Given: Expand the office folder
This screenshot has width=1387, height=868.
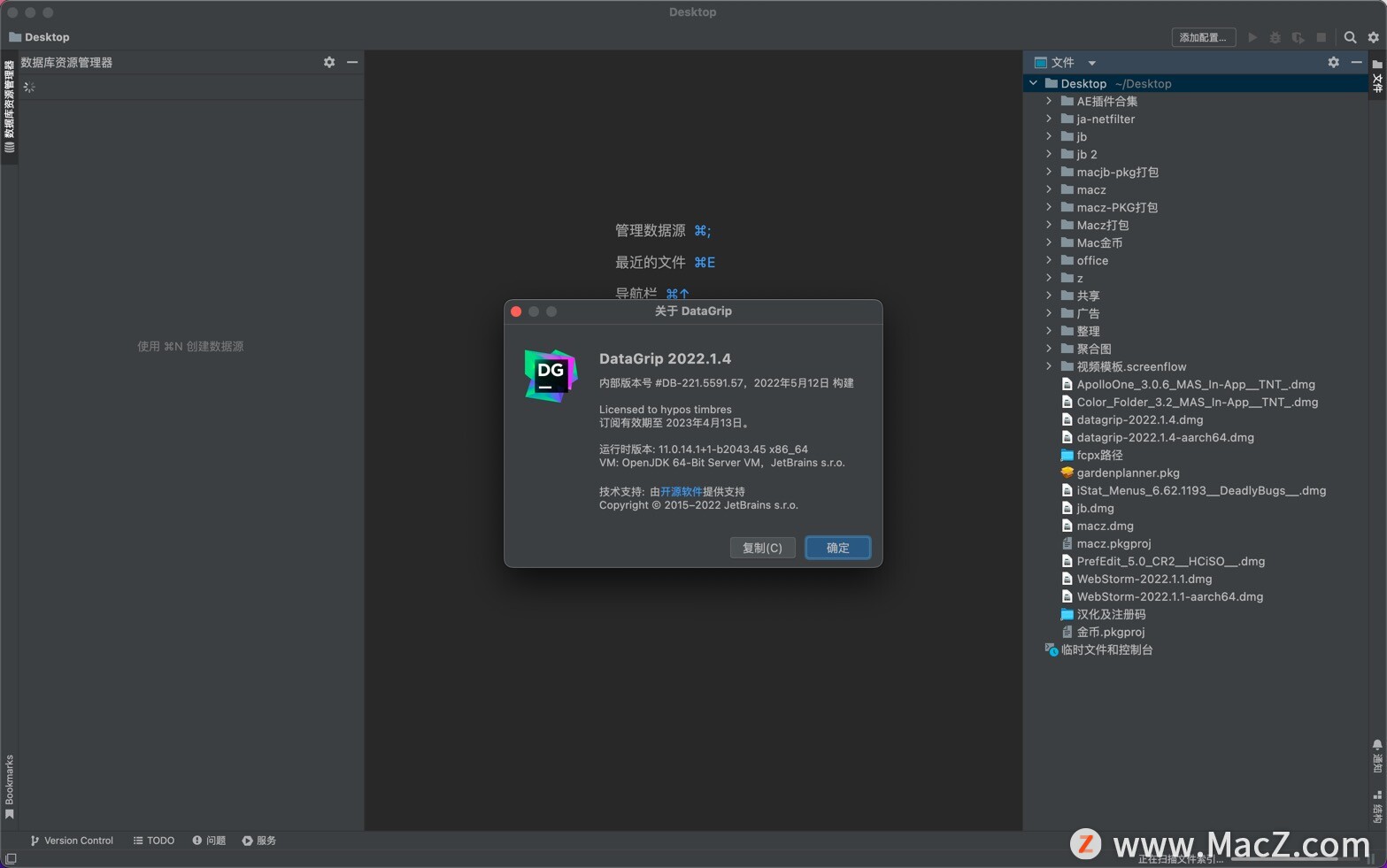Looking at the screenshot, I should pyautogui.click(x=1049, y=260).
